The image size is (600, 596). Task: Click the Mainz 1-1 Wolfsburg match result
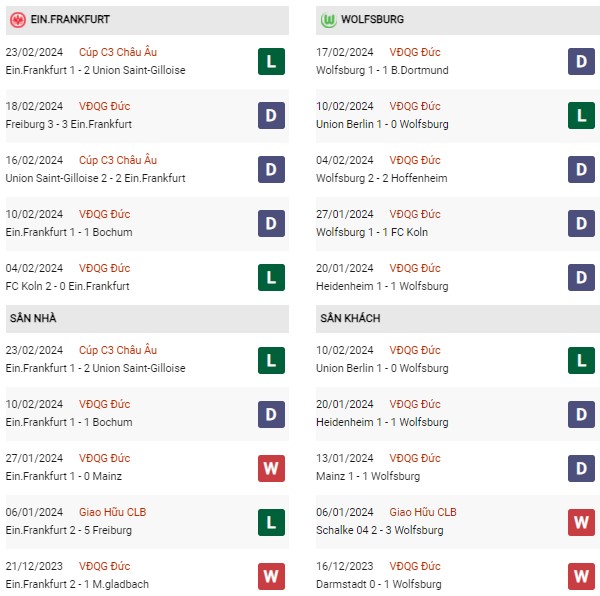click(368, 476)
